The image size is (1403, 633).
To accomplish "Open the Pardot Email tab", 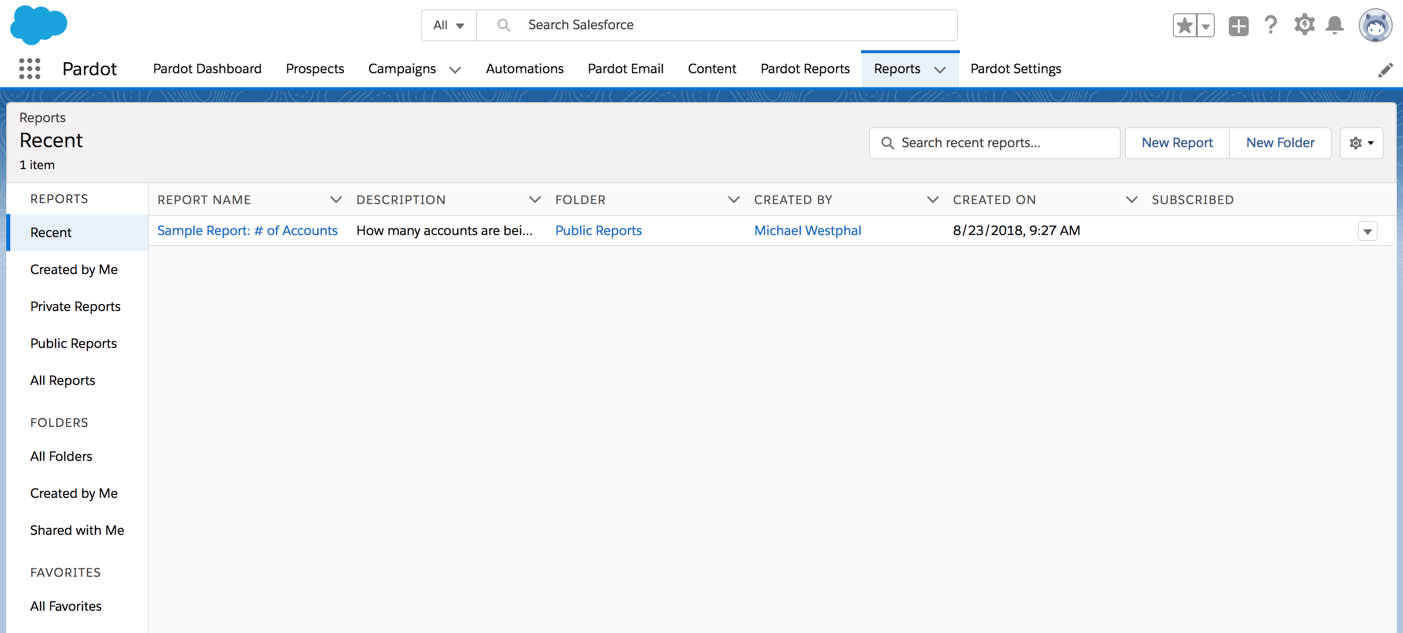I will [x=626, y=69].
